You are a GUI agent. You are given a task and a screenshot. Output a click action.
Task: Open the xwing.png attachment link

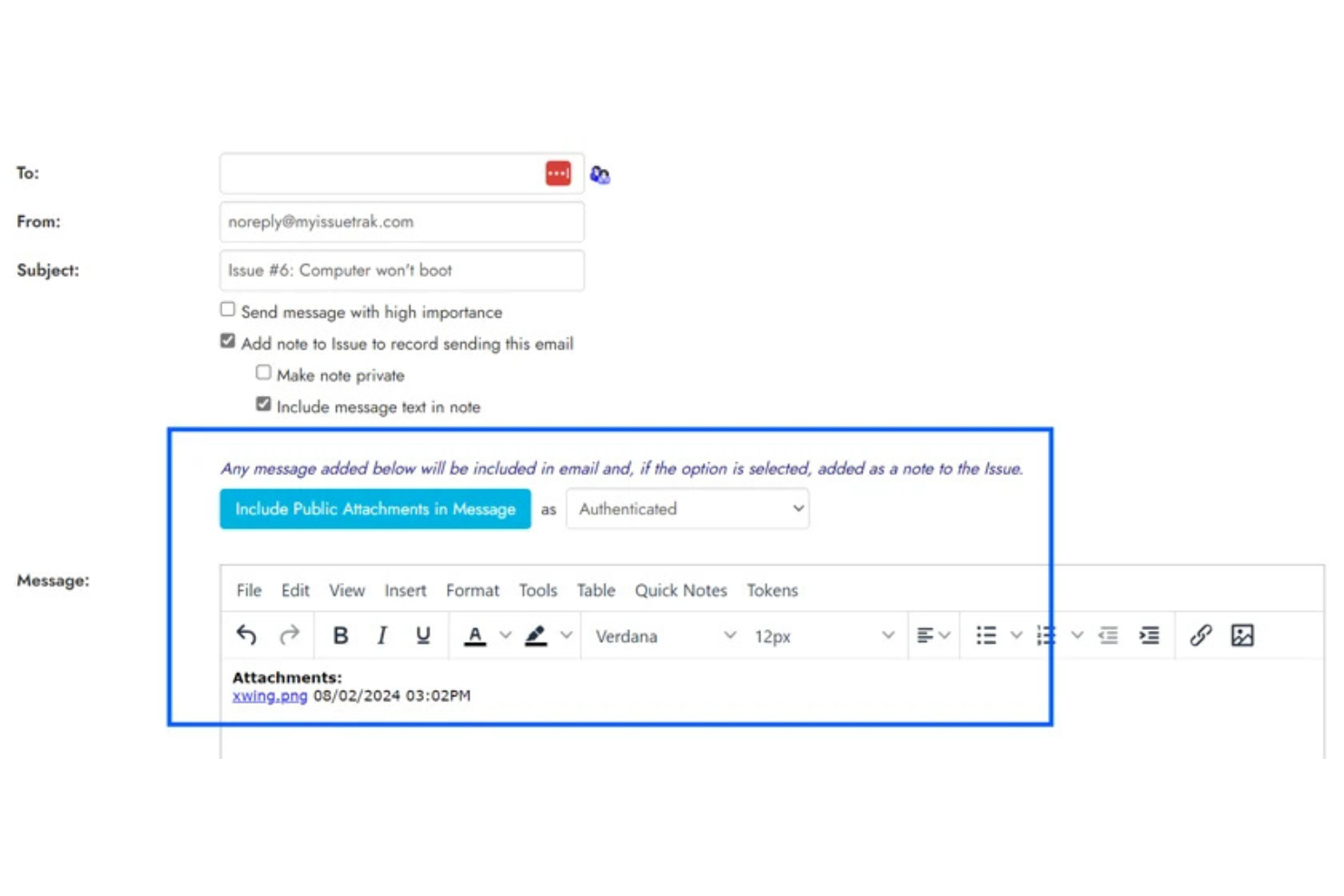point(270,695)
